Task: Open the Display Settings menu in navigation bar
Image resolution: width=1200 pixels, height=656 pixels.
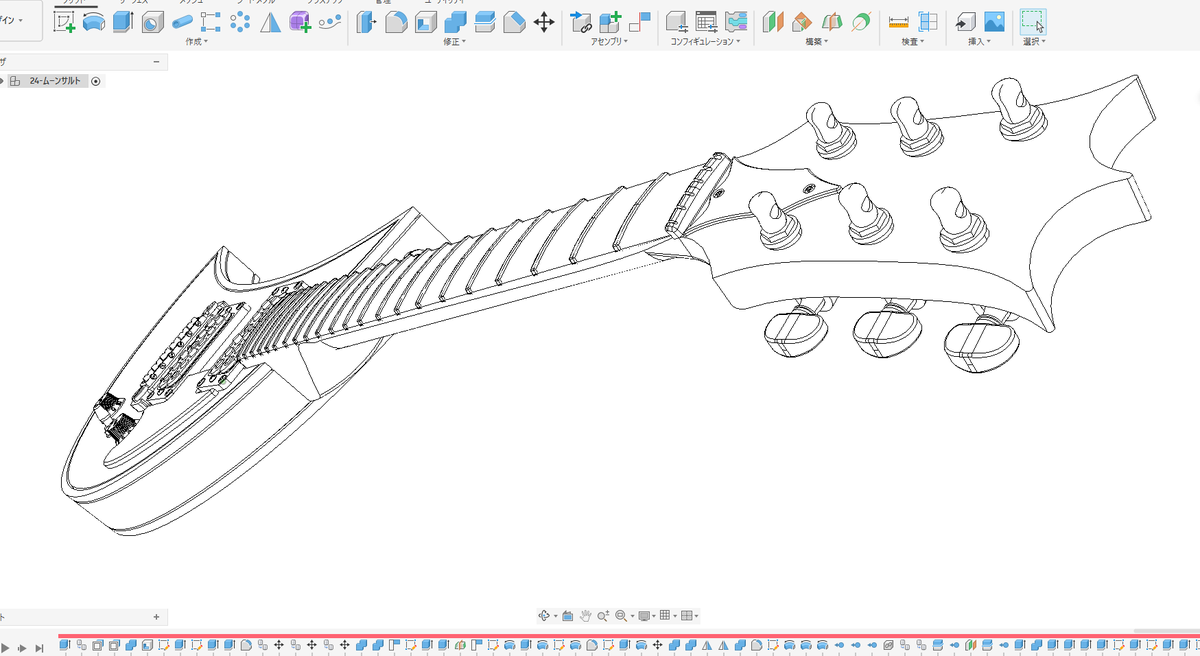Action: [x=646, y=616]
